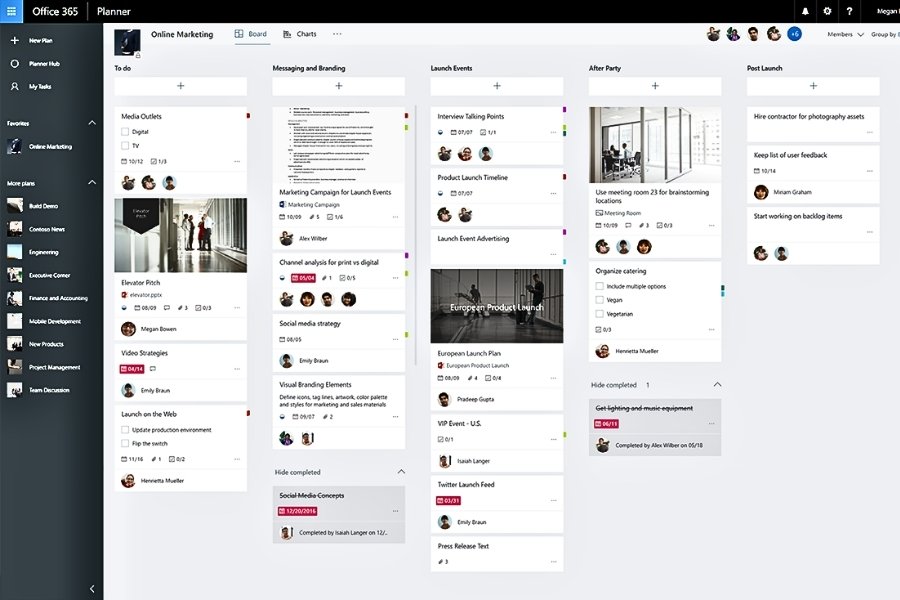
Task: Create a new plan via the New Plan icon
Action: point(16,40)
